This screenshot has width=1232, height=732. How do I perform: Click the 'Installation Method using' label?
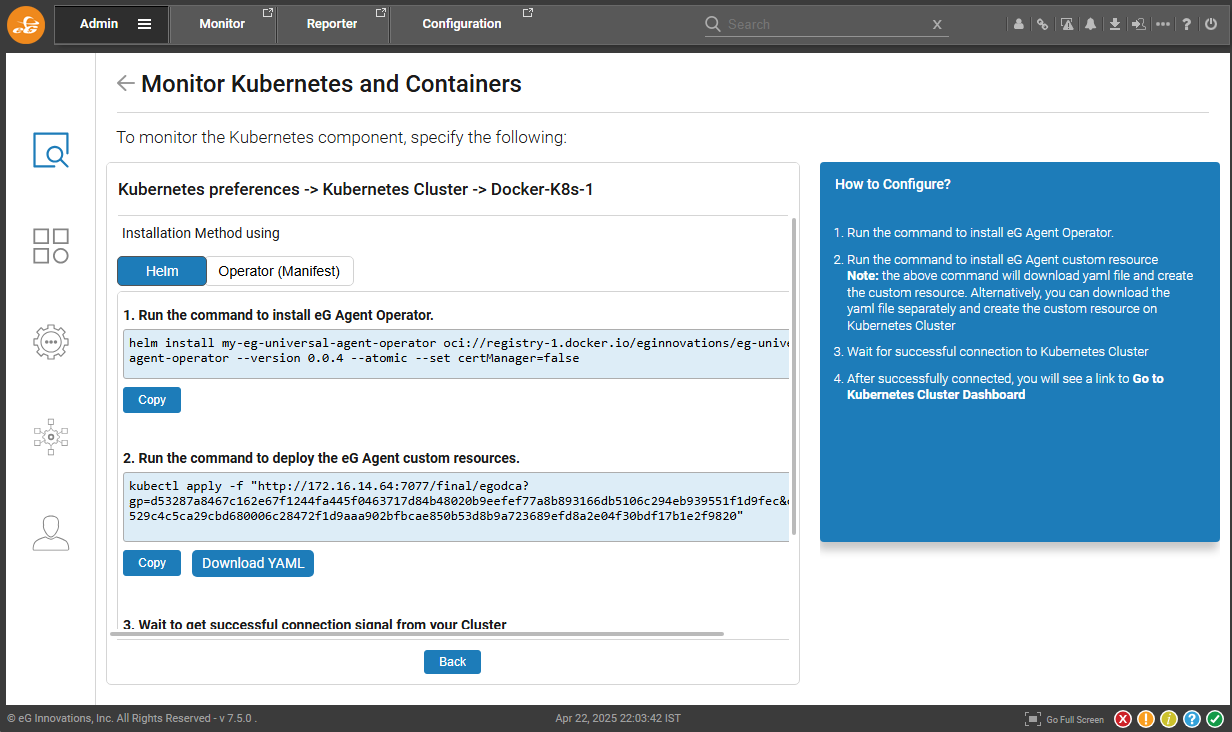pyautogui.click(x=201, y=233)
